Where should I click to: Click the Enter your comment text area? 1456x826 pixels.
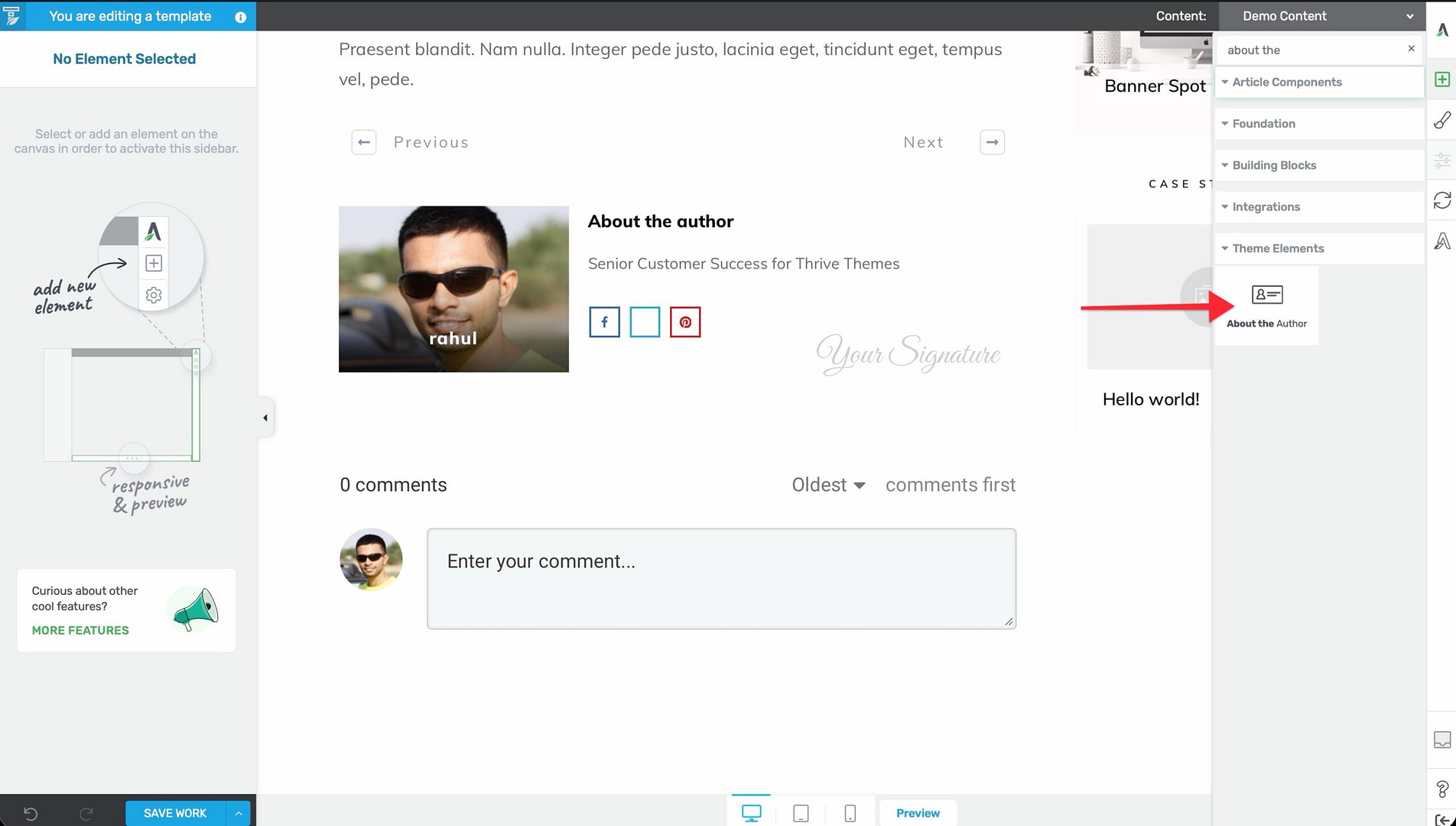tap(721, 579)
